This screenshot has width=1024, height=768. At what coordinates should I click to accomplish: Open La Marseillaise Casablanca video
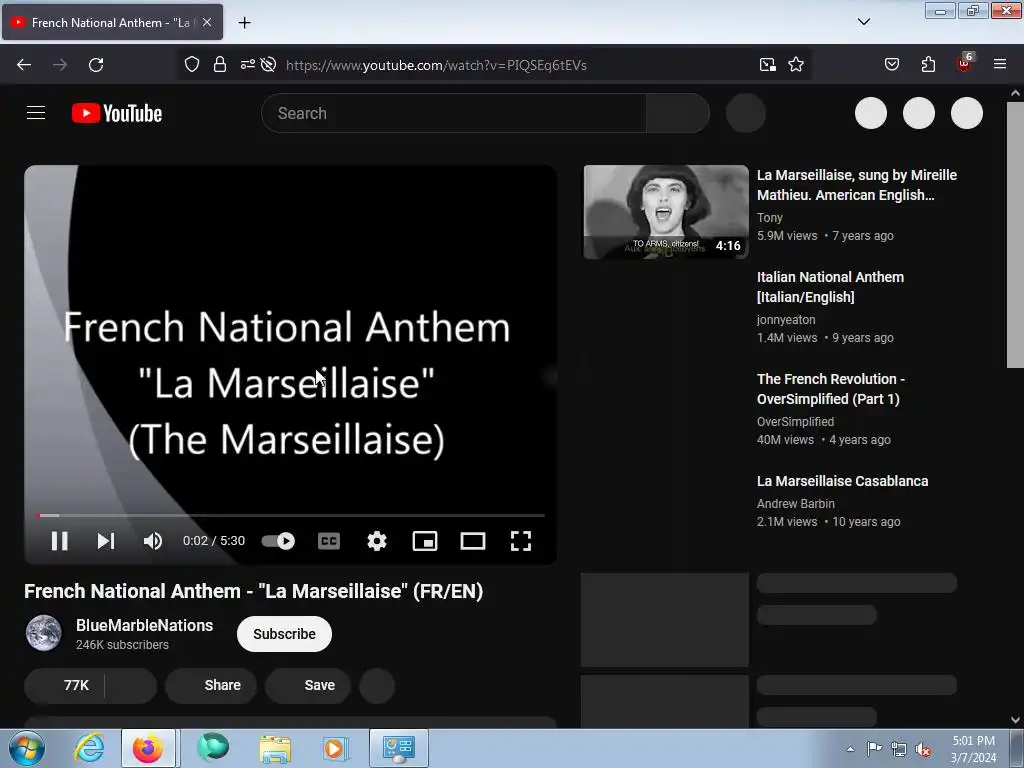842,481
